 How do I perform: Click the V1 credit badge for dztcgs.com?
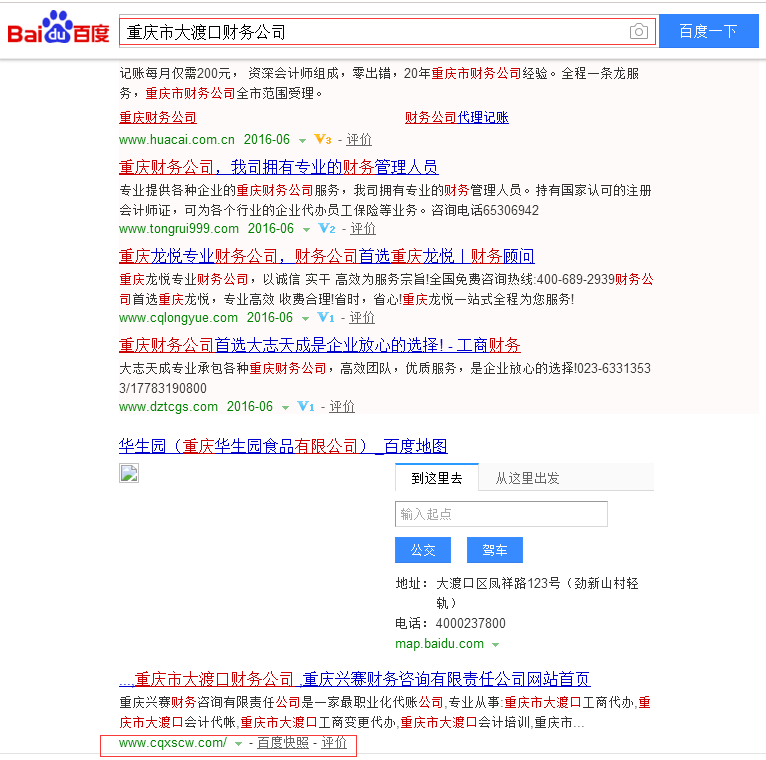[x=306, y=407]
